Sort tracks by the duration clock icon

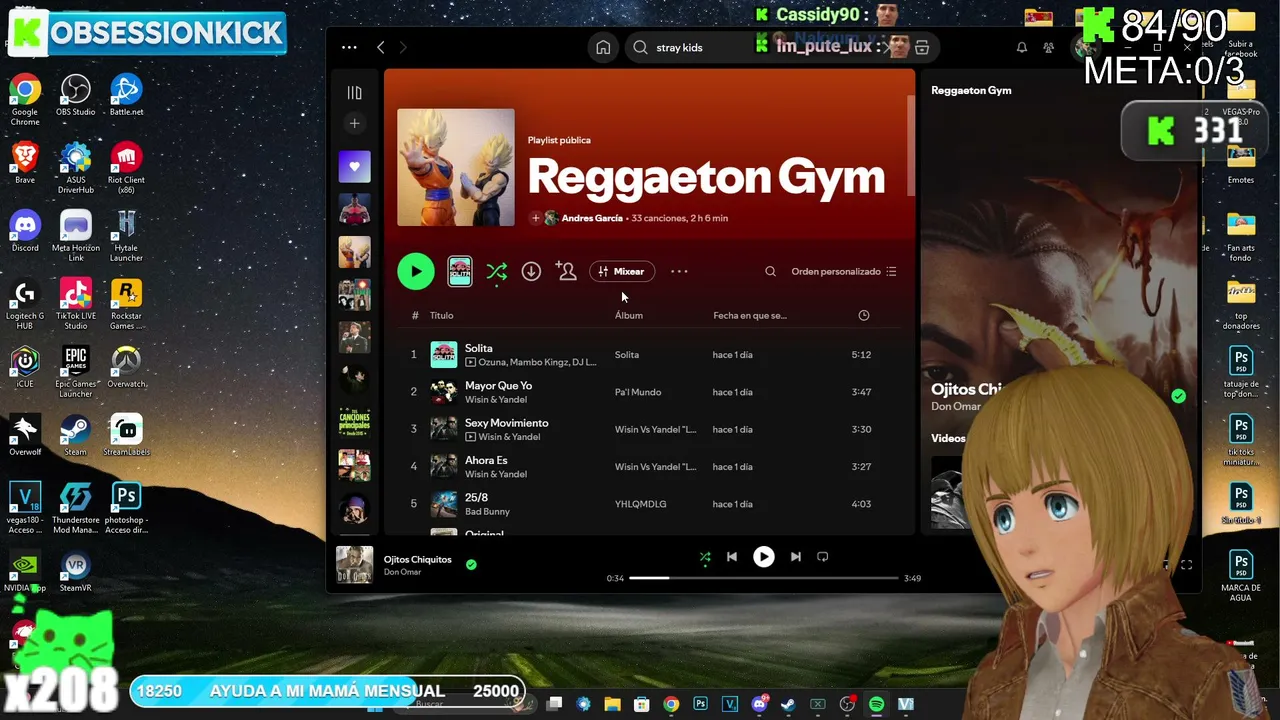point(864,315)
